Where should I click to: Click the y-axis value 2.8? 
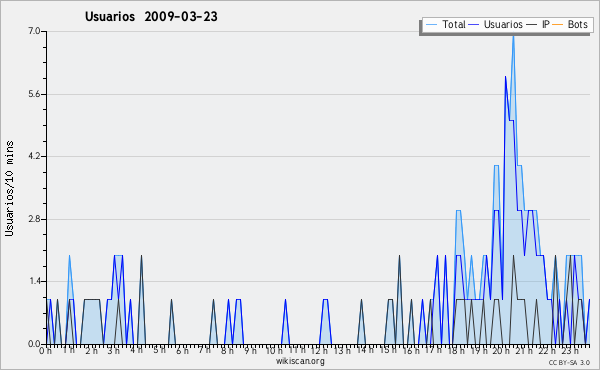34,219
